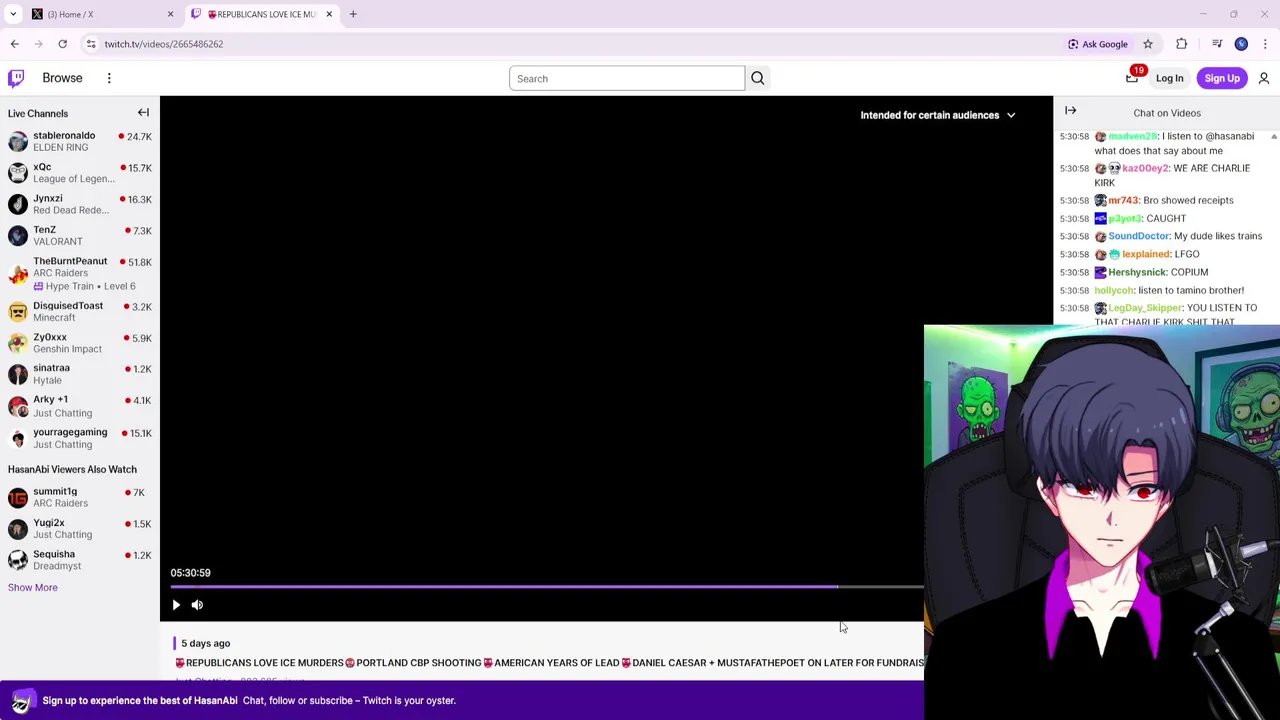
Task: Open a new browser tab
Action: coord(353,14)
